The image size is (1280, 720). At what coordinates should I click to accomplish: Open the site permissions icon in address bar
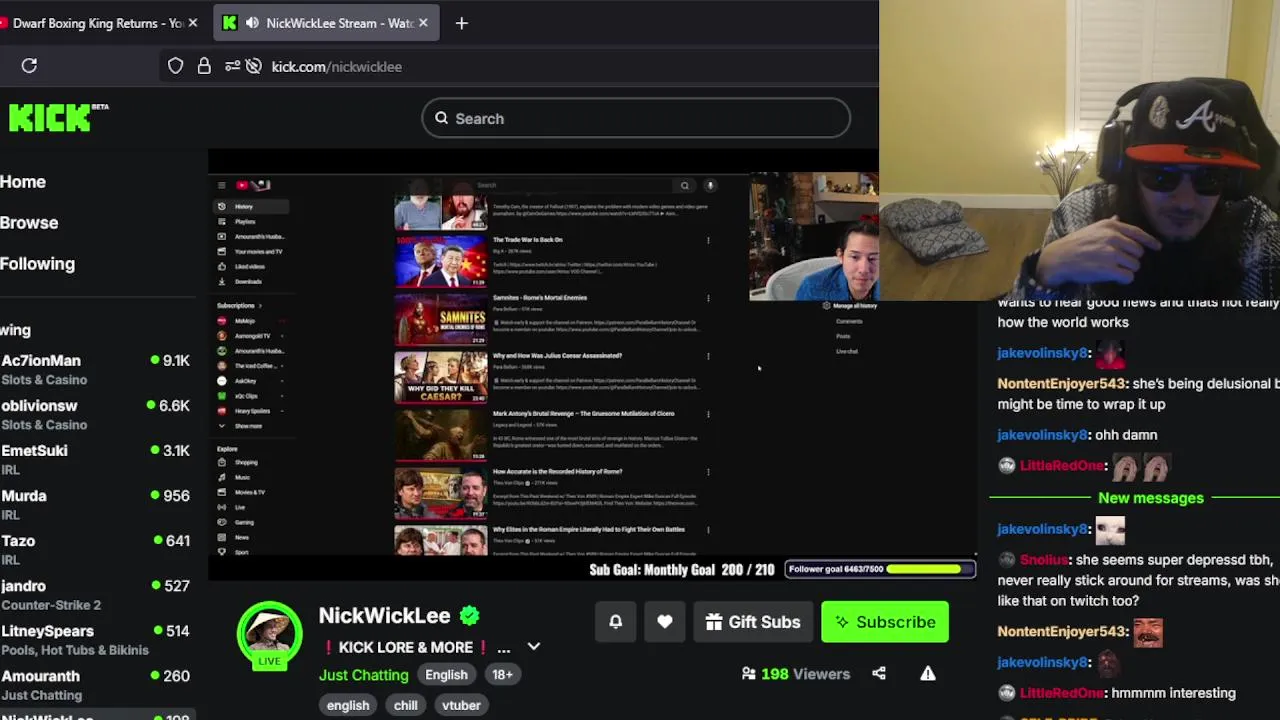tap(232, 66)
